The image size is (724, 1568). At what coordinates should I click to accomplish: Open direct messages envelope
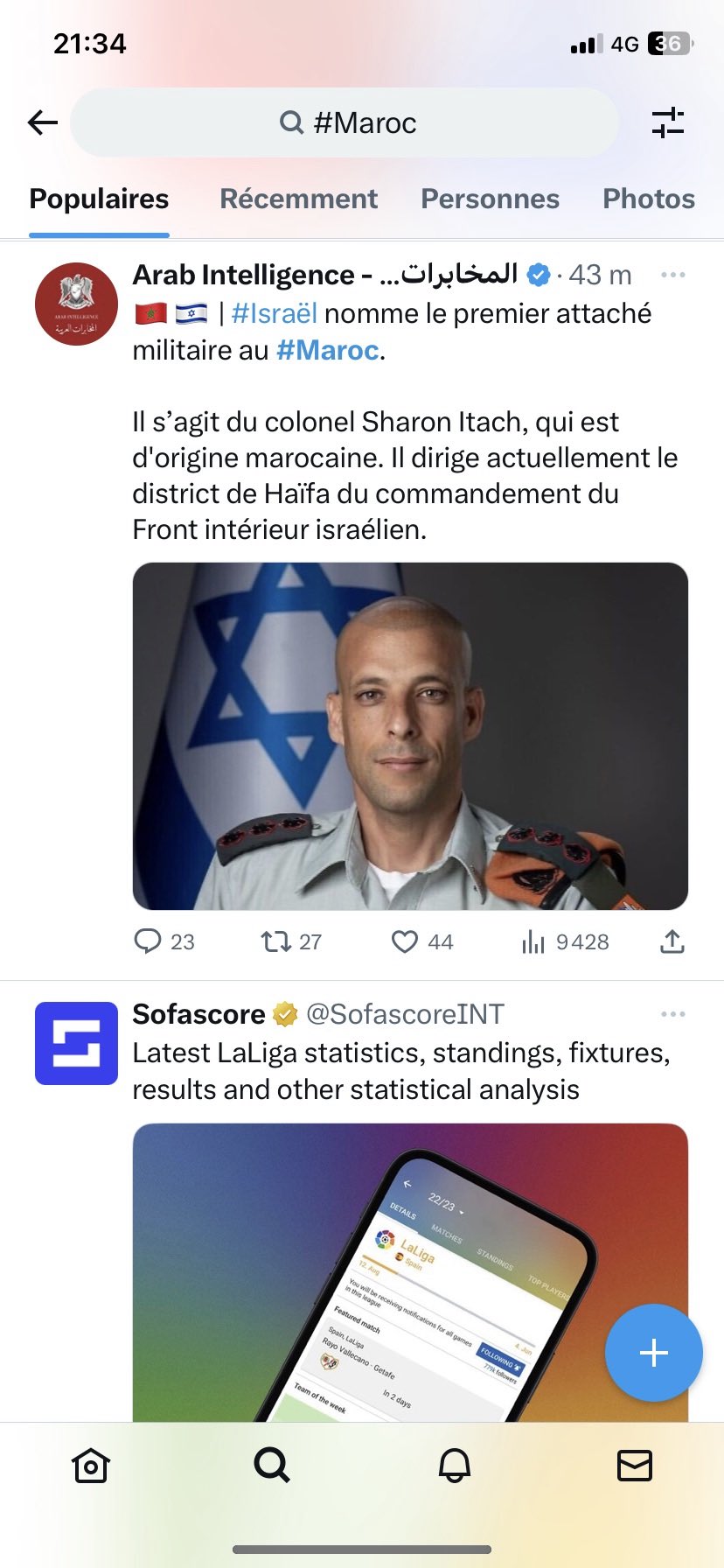(634, 1465)
